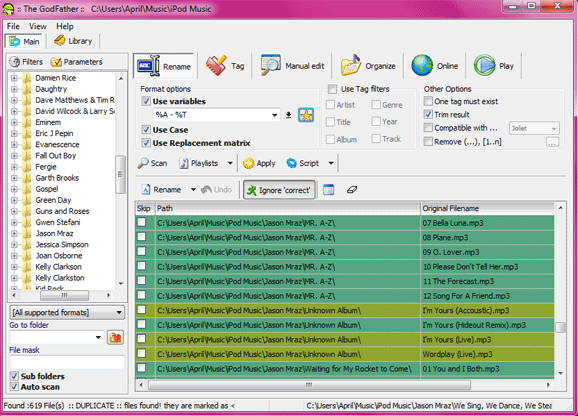Screen dimensions: 578x416
Task: Expand the Jason Mraz folder node
Action: click(14, 234)
